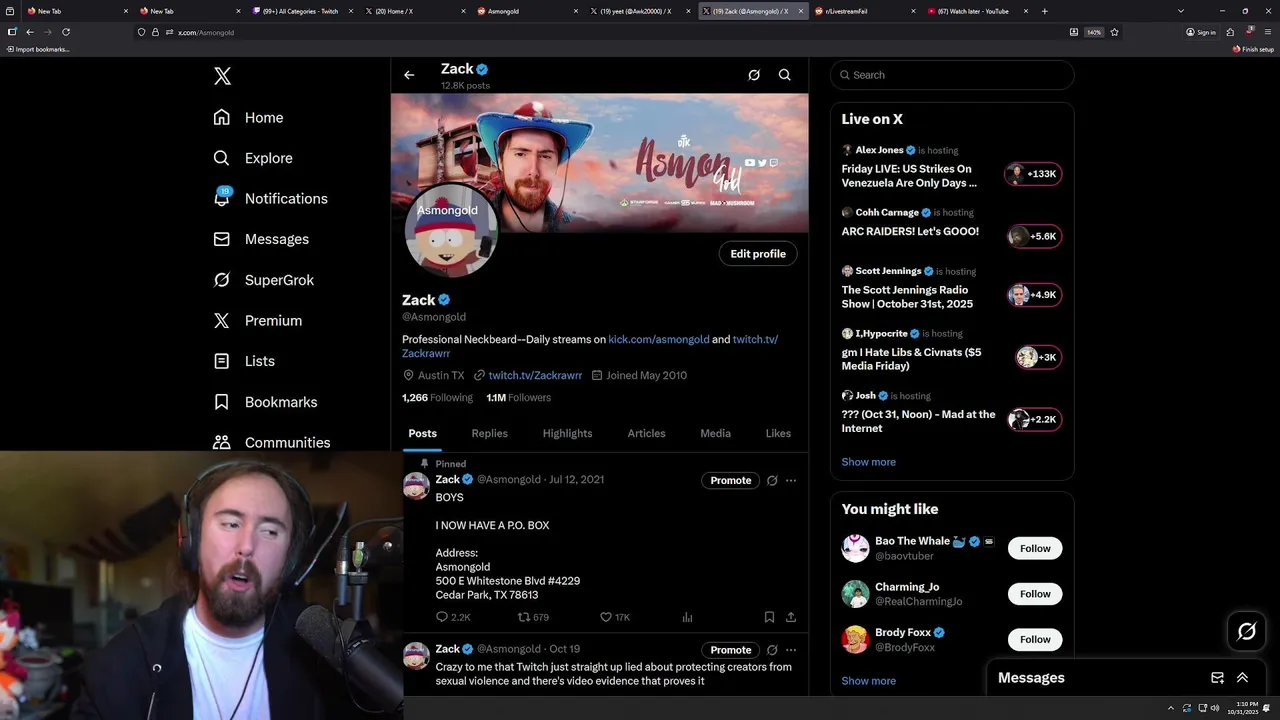Follow Bao The Whale
The image size is (1280, 720).
pyautogui.click(x=1035, y=549)
